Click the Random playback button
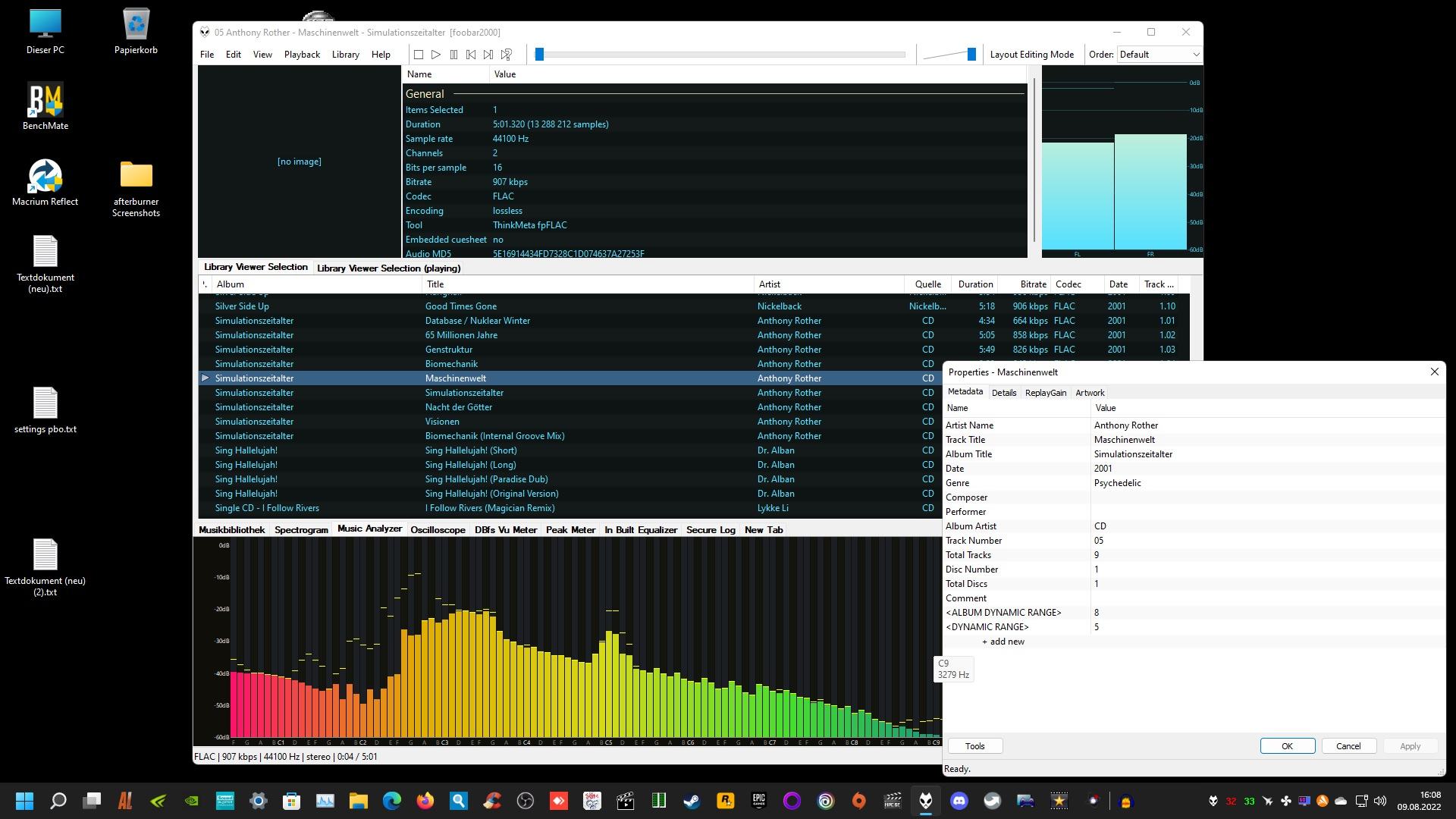This screenshot has width=1456, height=819. pos(506,55)
